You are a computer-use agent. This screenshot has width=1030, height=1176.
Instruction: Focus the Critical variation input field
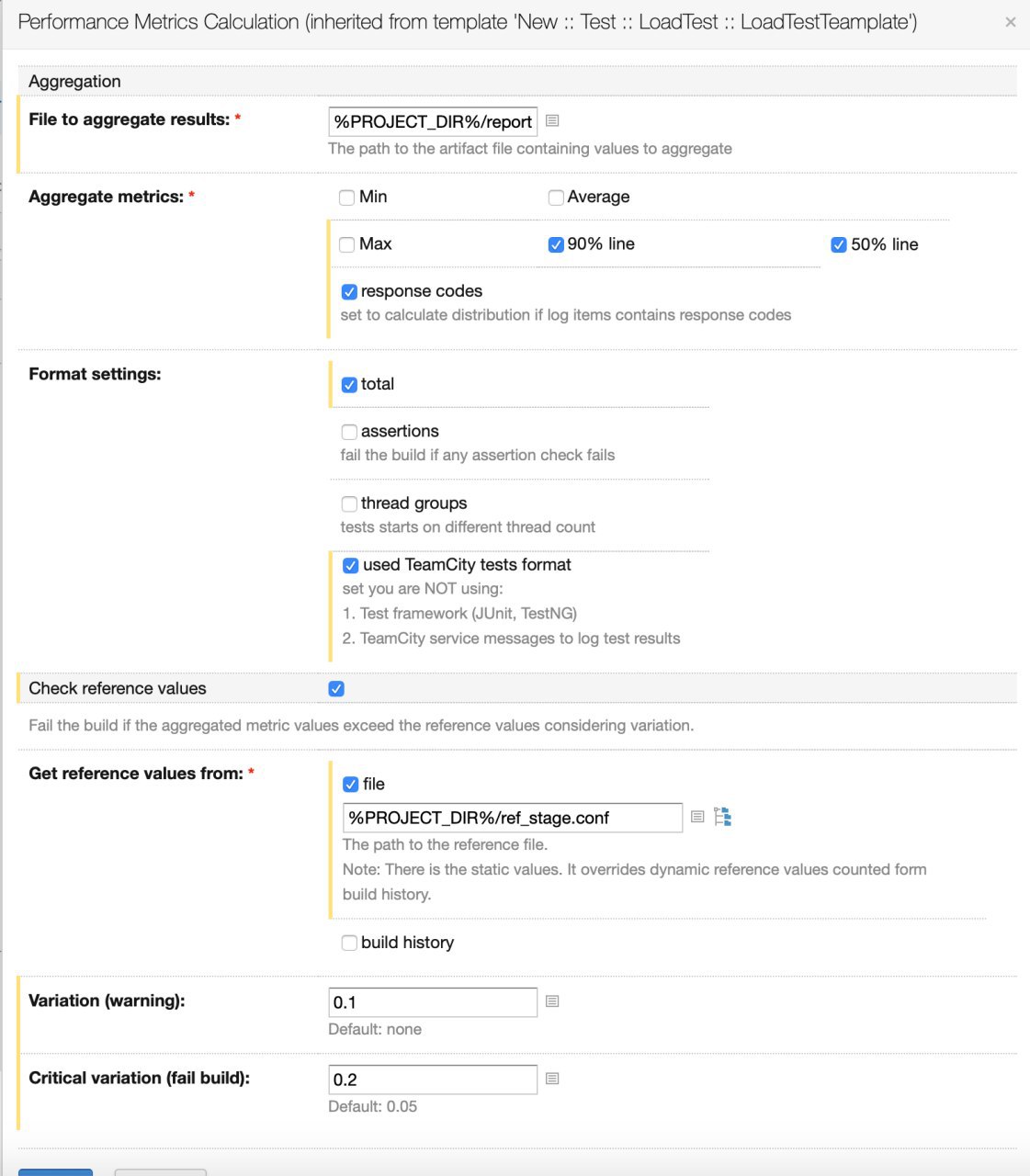pos(433,1080)
